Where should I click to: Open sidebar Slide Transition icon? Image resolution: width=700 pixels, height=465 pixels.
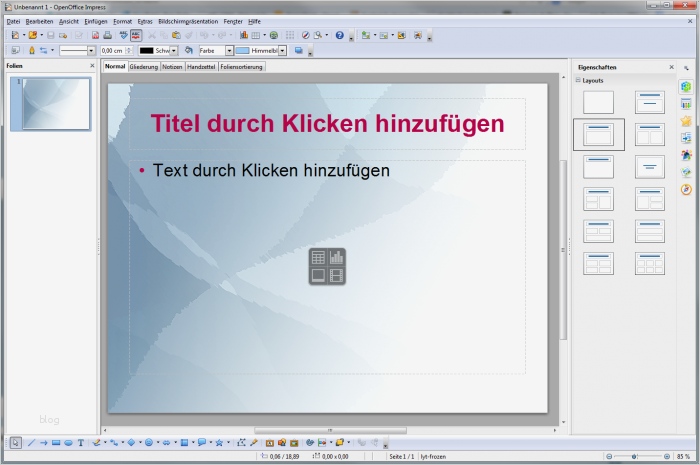[x=686, y=138]
